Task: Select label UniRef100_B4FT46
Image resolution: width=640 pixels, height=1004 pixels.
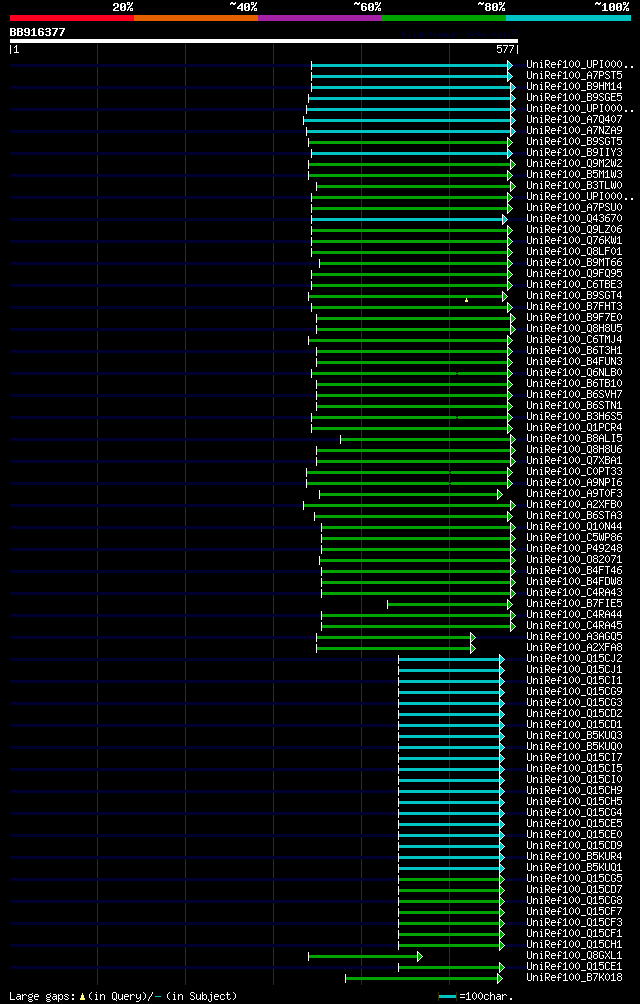Action: point(574,571)
